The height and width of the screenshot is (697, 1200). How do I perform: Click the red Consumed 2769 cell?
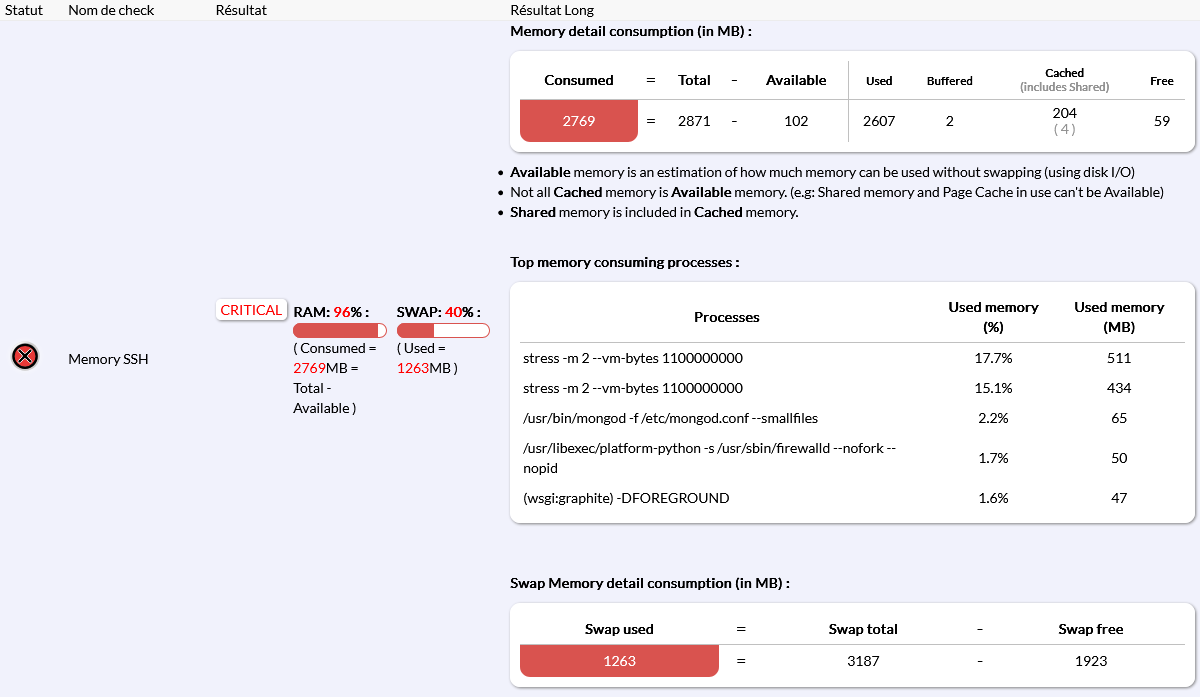[579, 121]
